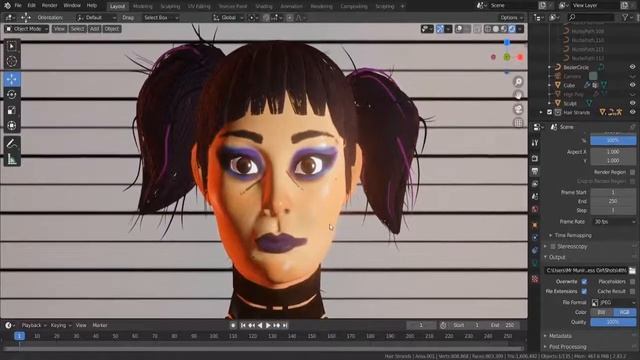Select the Annotate tool
This screenshot has width=640, height=360.
pyautogui.click(x=12, y=143)
